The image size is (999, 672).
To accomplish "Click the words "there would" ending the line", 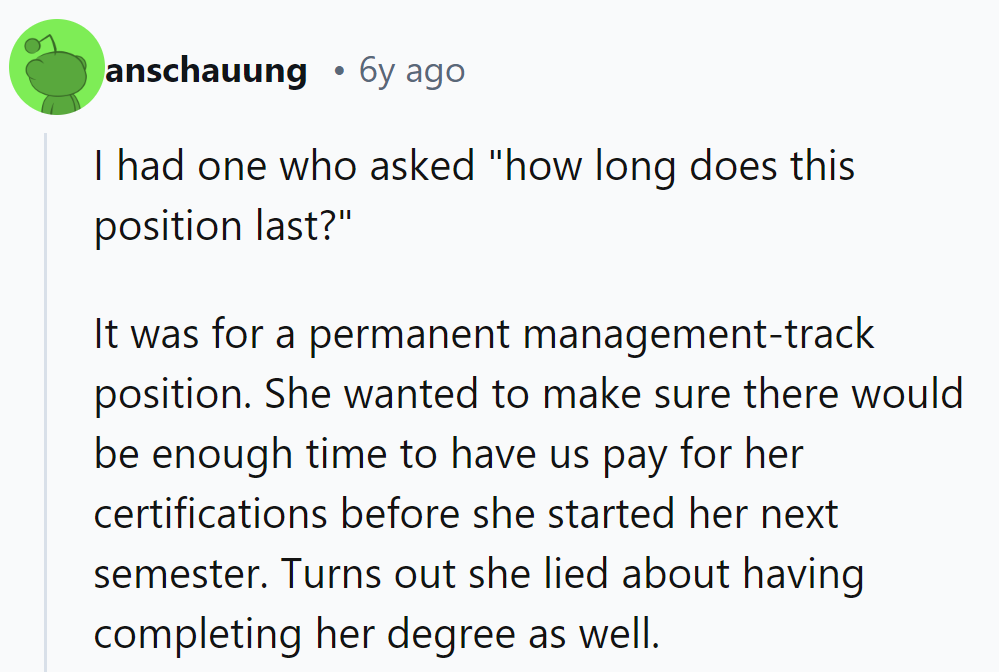I will [x=853, y=394].
